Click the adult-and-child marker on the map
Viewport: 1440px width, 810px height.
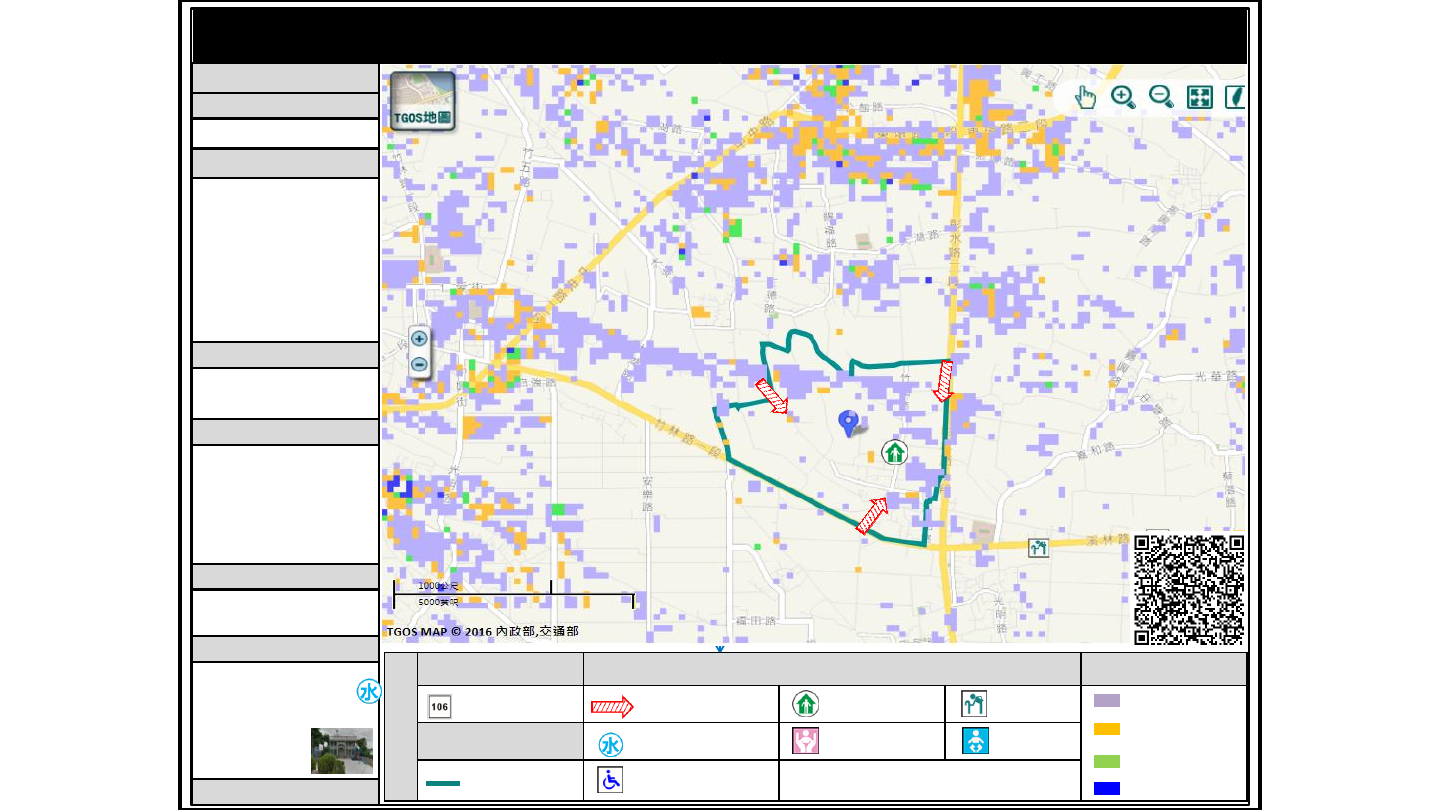pos(1039,547)
